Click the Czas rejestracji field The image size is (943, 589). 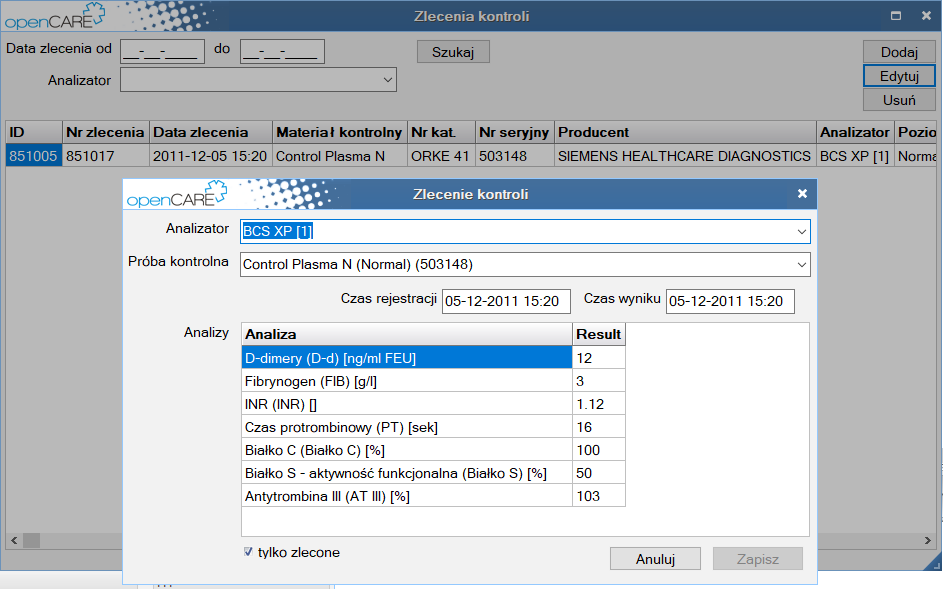click(506, 301)
